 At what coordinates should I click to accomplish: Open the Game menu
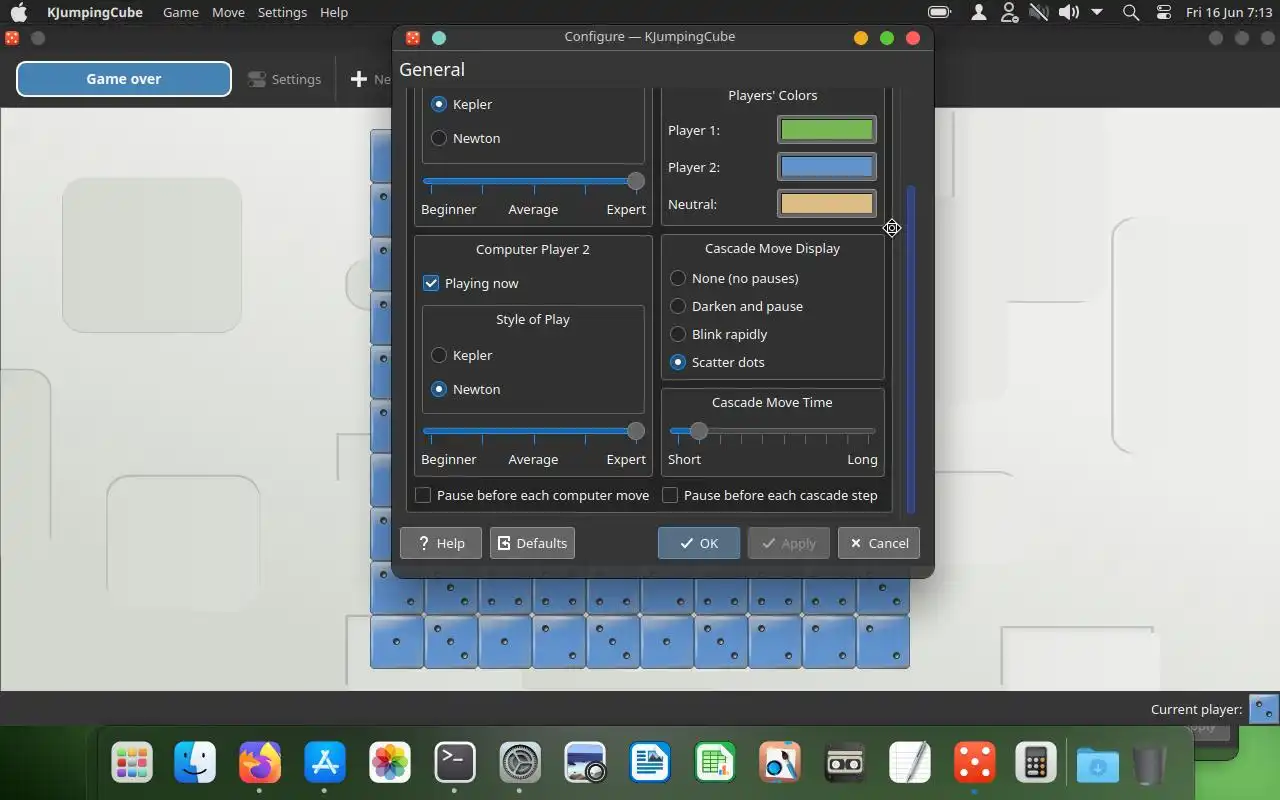pos(181,12)
